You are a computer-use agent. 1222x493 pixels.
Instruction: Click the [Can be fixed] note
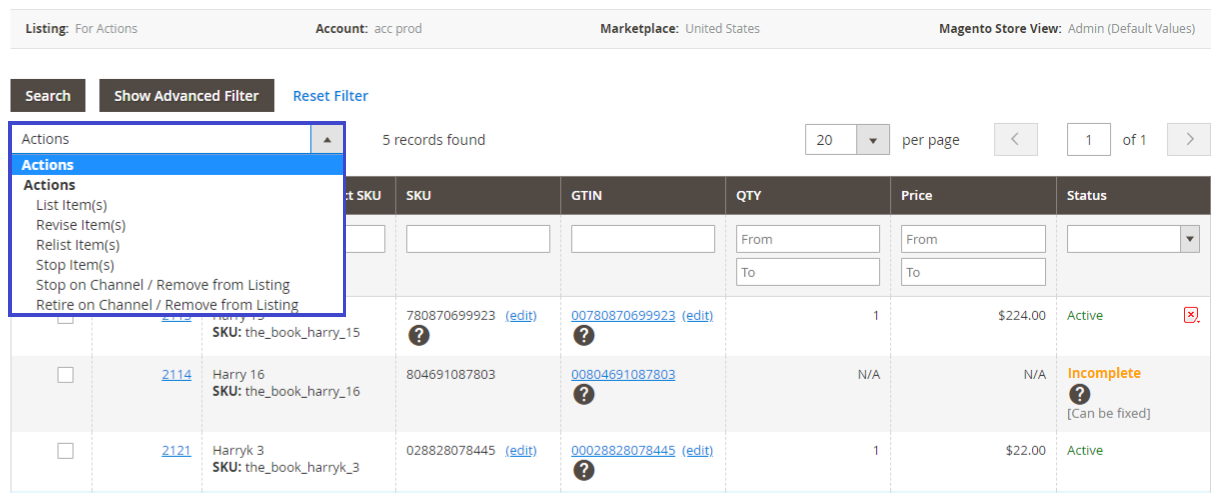click(1108, 413)
